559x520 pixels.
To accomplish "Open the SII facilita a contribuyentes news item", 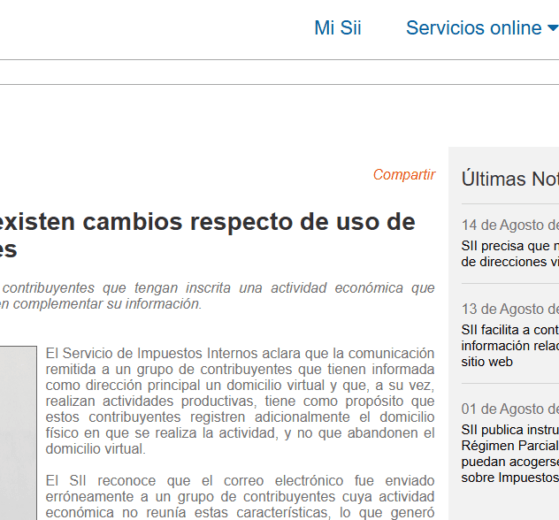I will coord(510,345).
